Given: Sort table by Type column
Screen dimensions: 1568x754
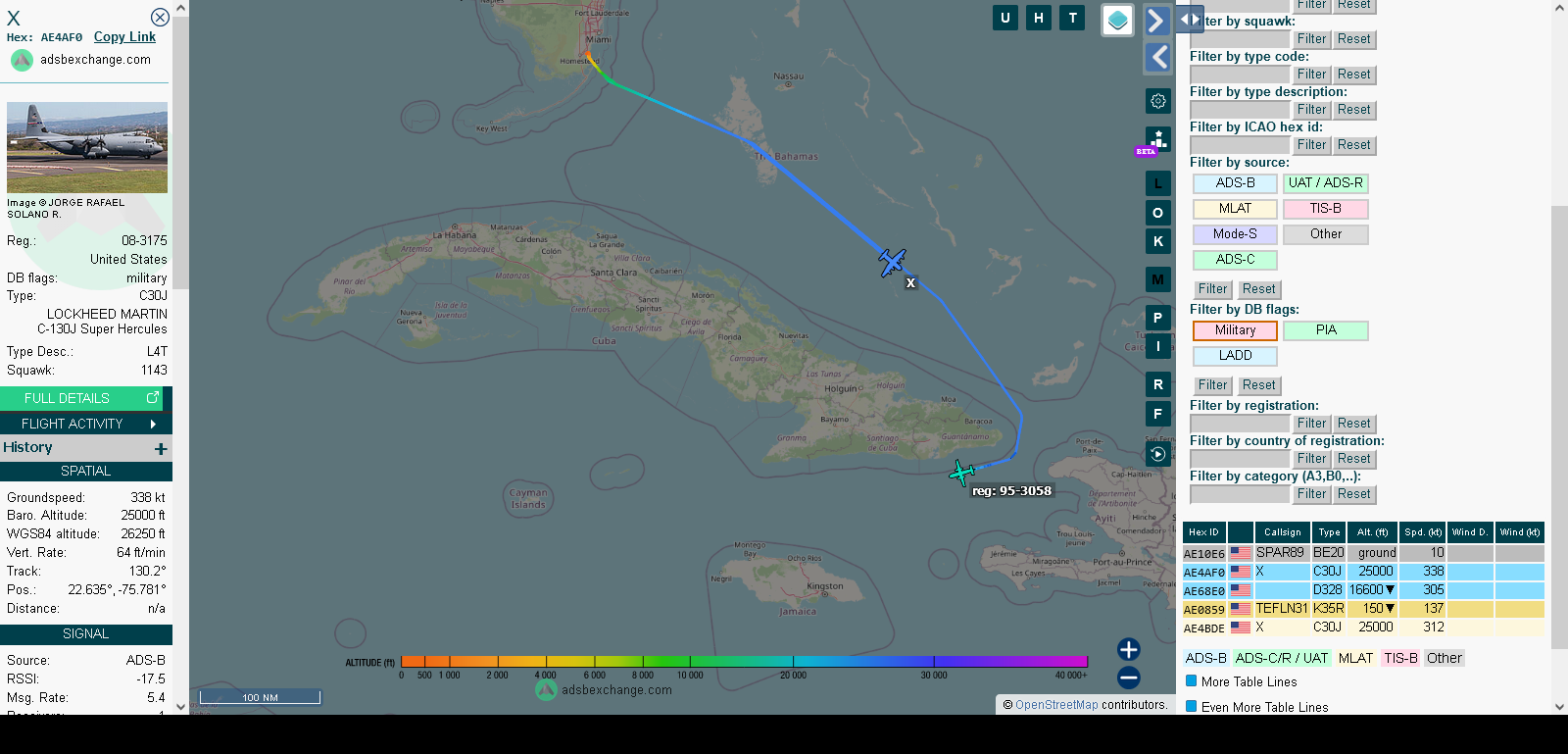Looking at the screenshot, I should pyautogui.click(x=1329, y=532).
